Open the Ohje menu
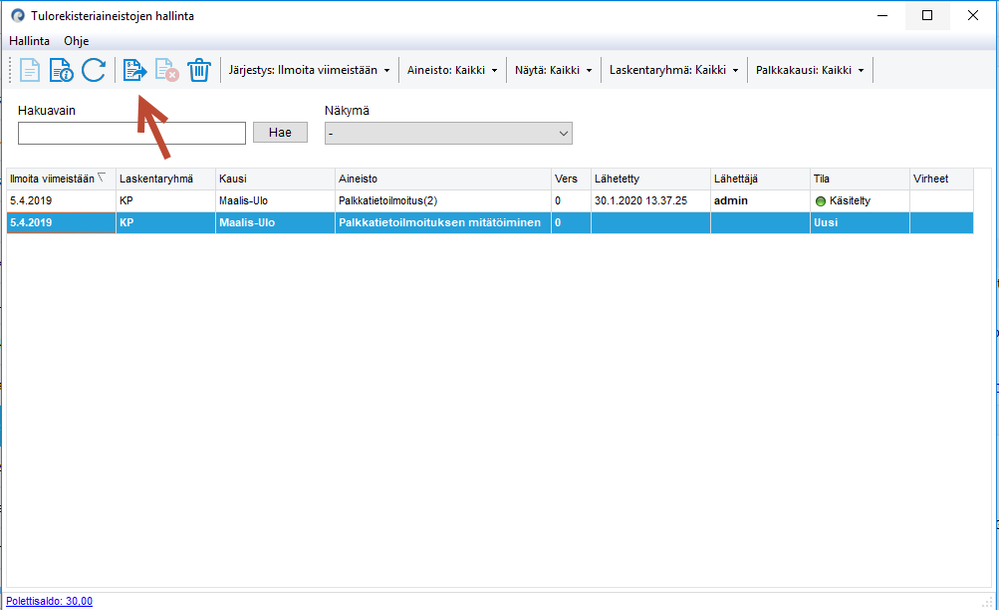999x610 pixels. tap(76, 41)
